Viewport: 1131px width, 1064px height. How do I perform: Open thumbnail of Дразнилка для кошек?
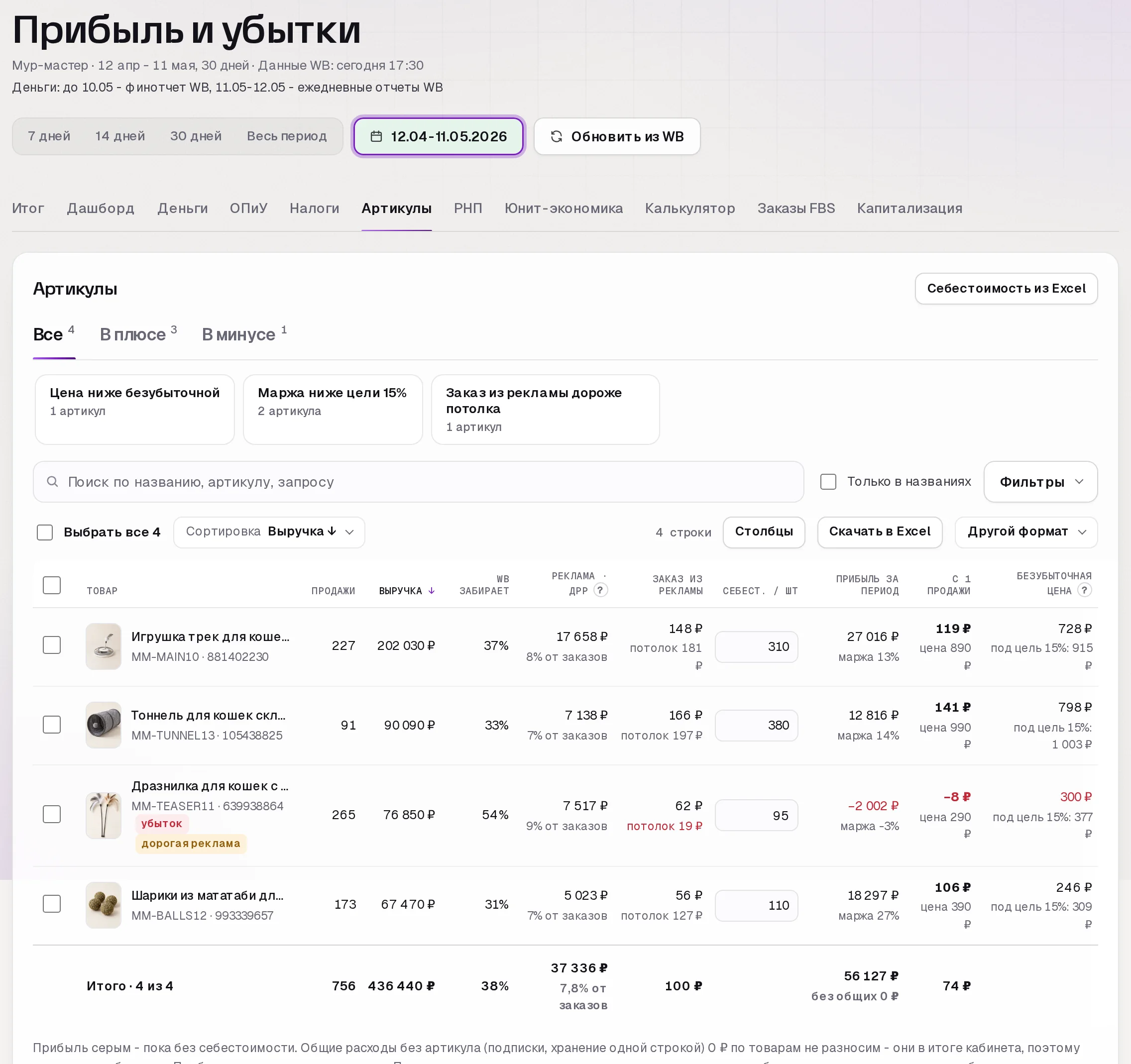[103, 815]
